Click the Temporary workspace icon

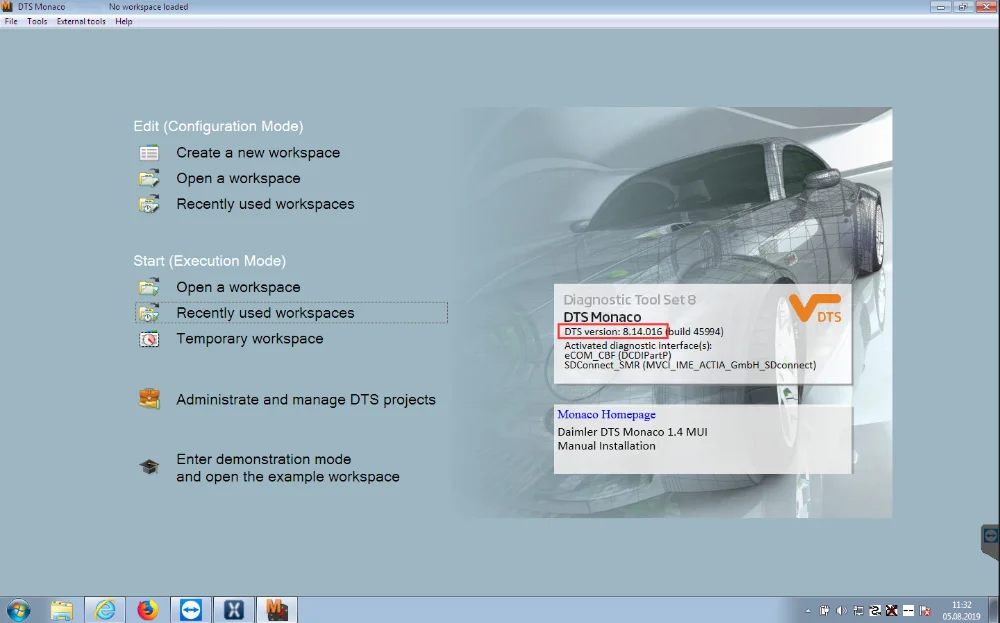149,339
